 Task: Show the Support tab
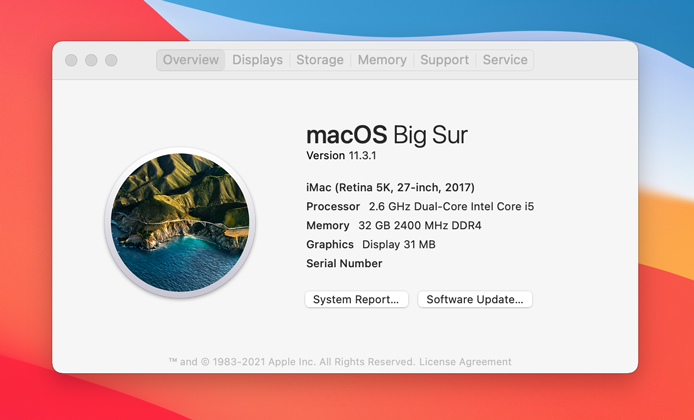point(444,60)
